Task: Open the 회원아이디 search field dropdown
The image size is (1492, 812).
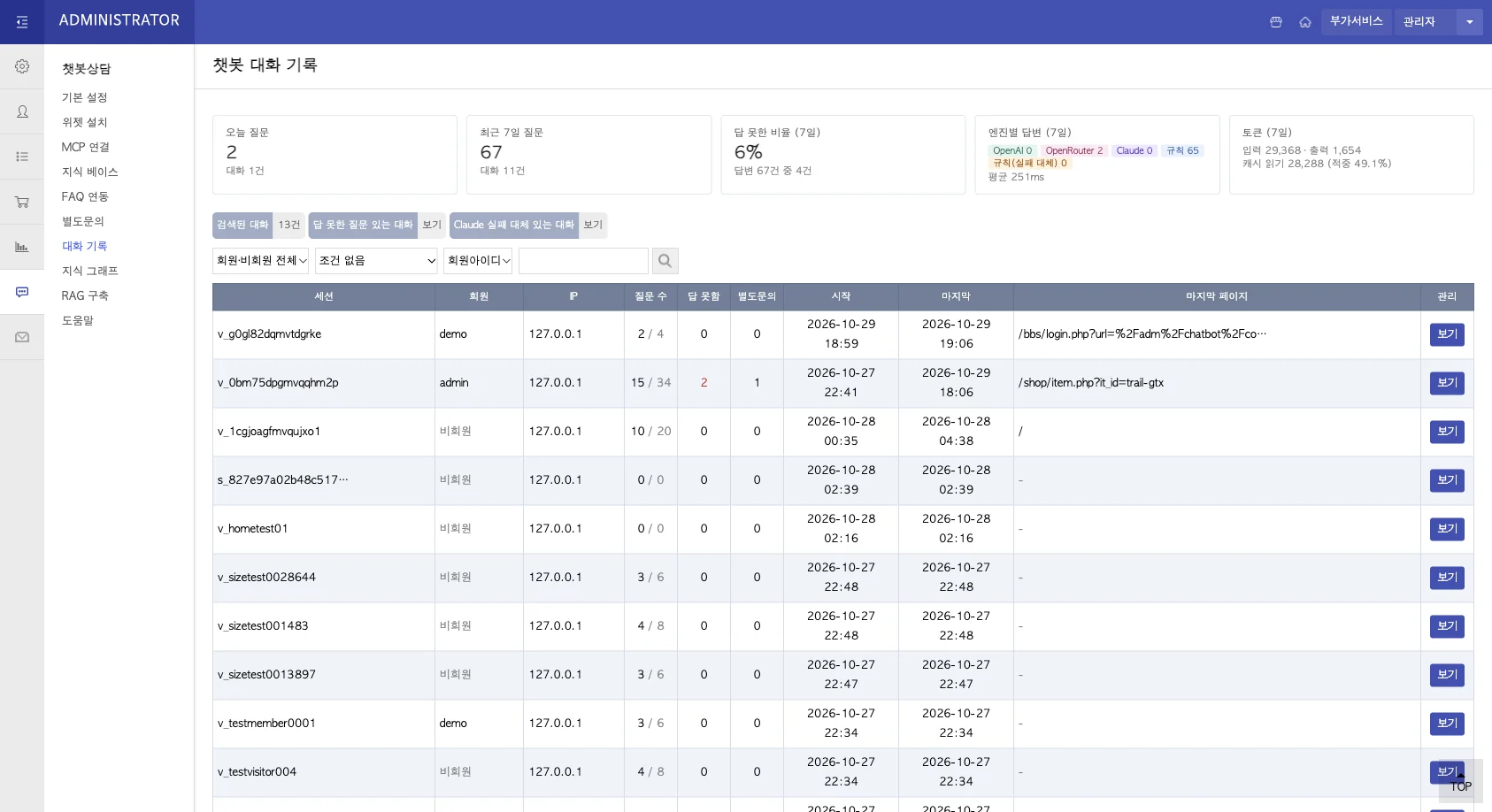Action: (478, 261)
